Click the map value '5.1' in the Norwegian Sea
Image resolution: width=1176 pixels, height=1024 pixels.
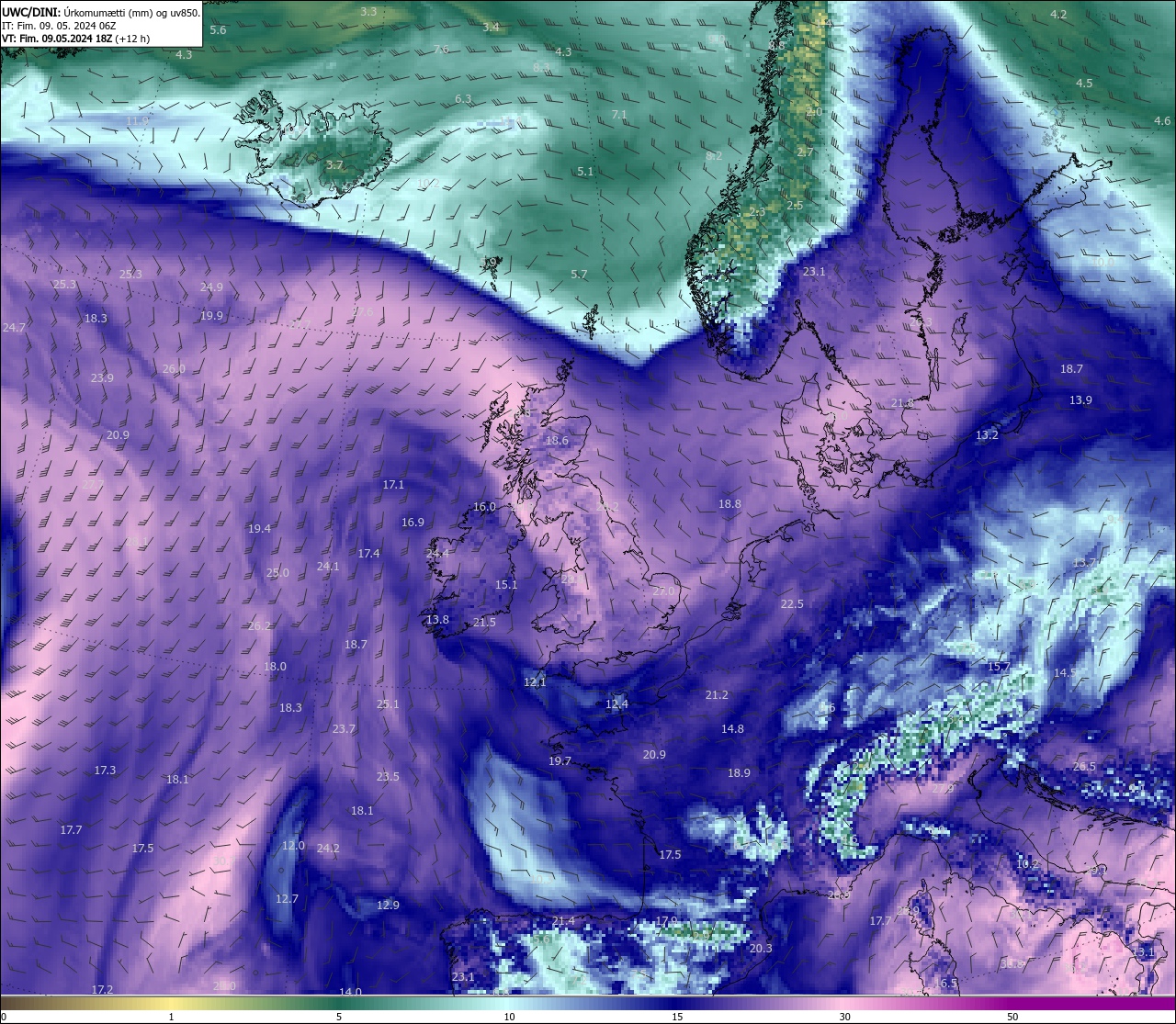(585, 172)
